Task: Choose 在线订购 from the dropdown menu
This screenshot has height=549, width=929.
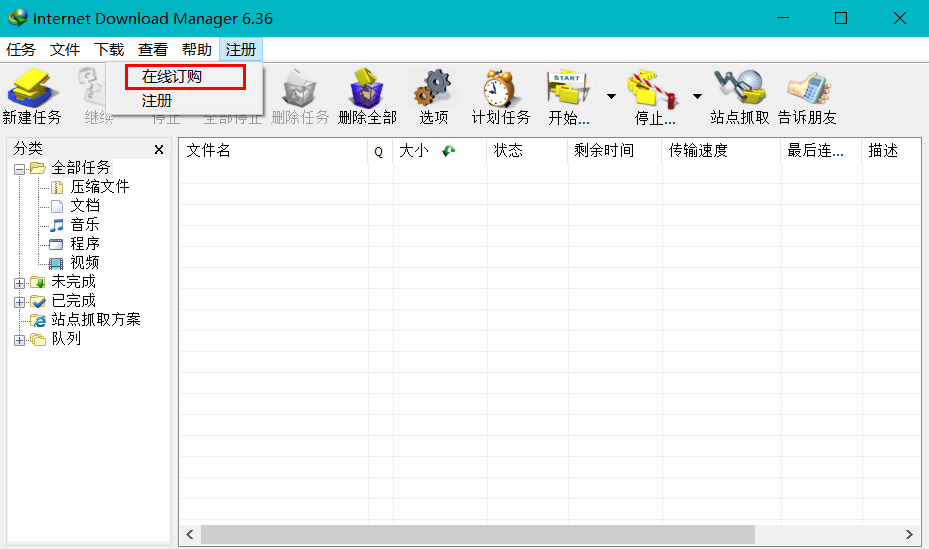Action: tap(185, 77)
